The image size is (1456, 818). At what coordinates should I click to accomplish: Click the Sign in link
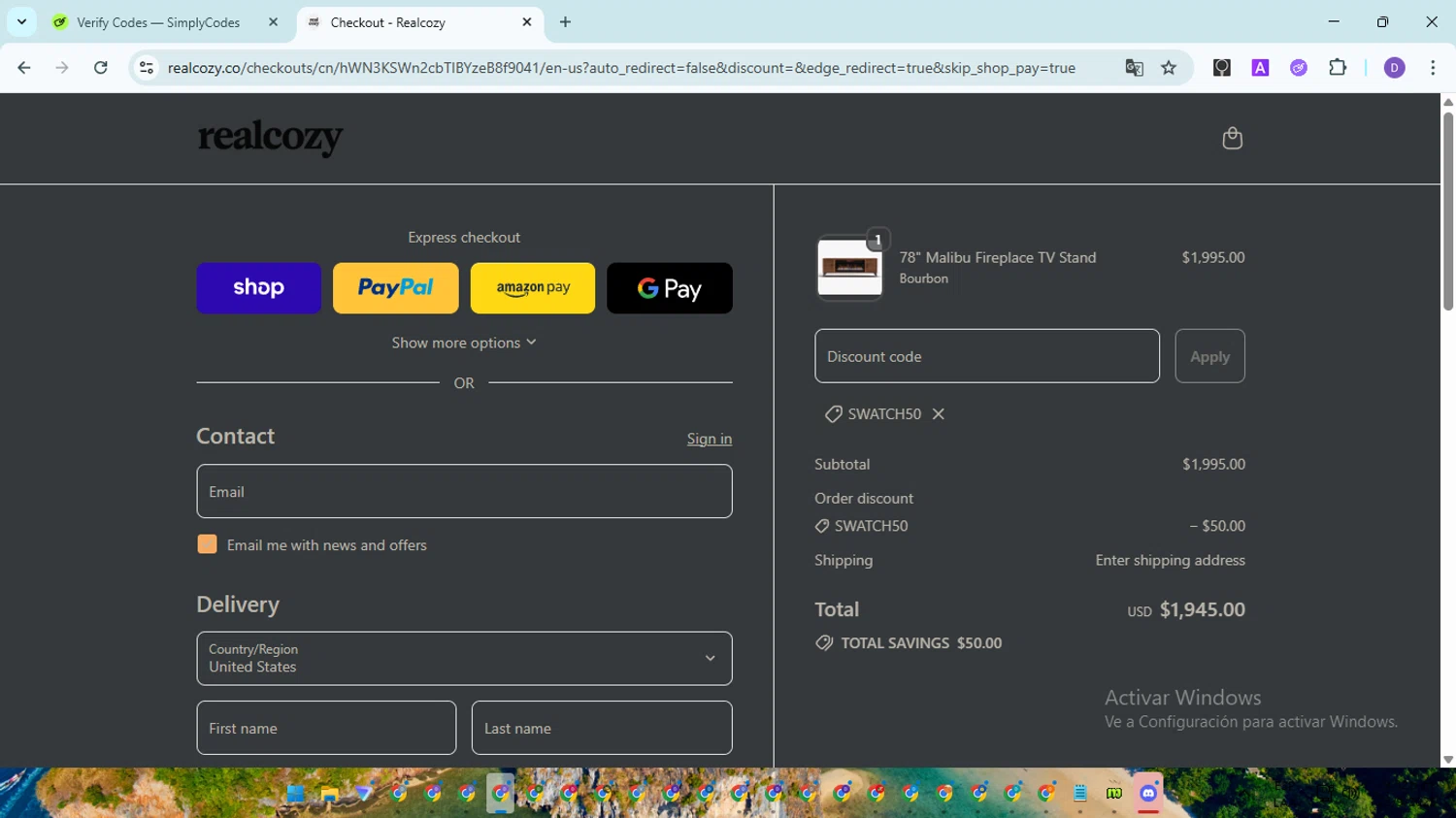pyautogui.click(x=710, y=439)
